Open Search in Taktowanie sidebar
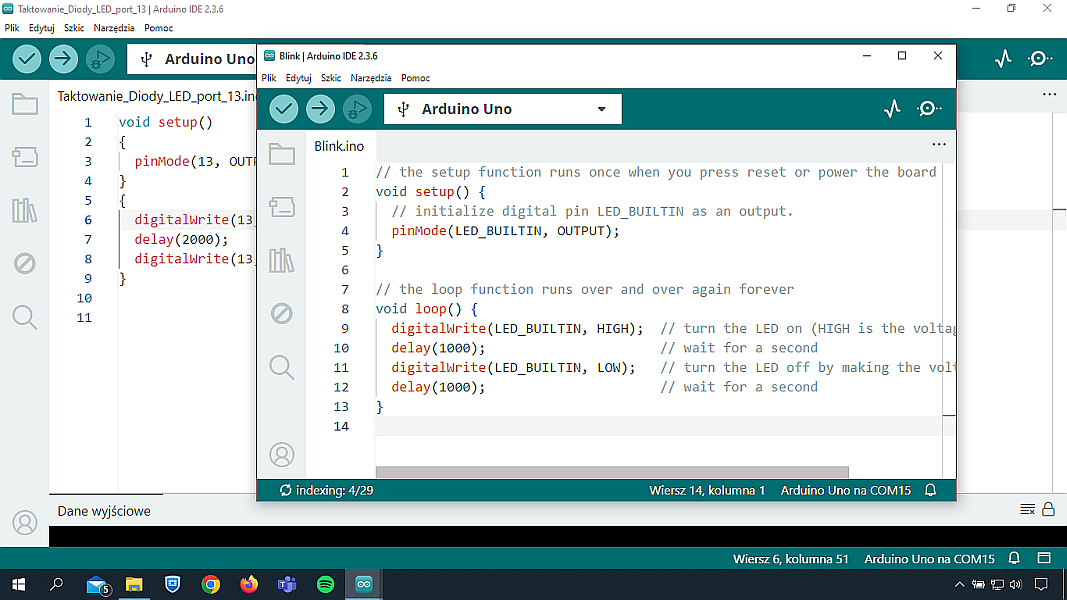 (25, 317)
